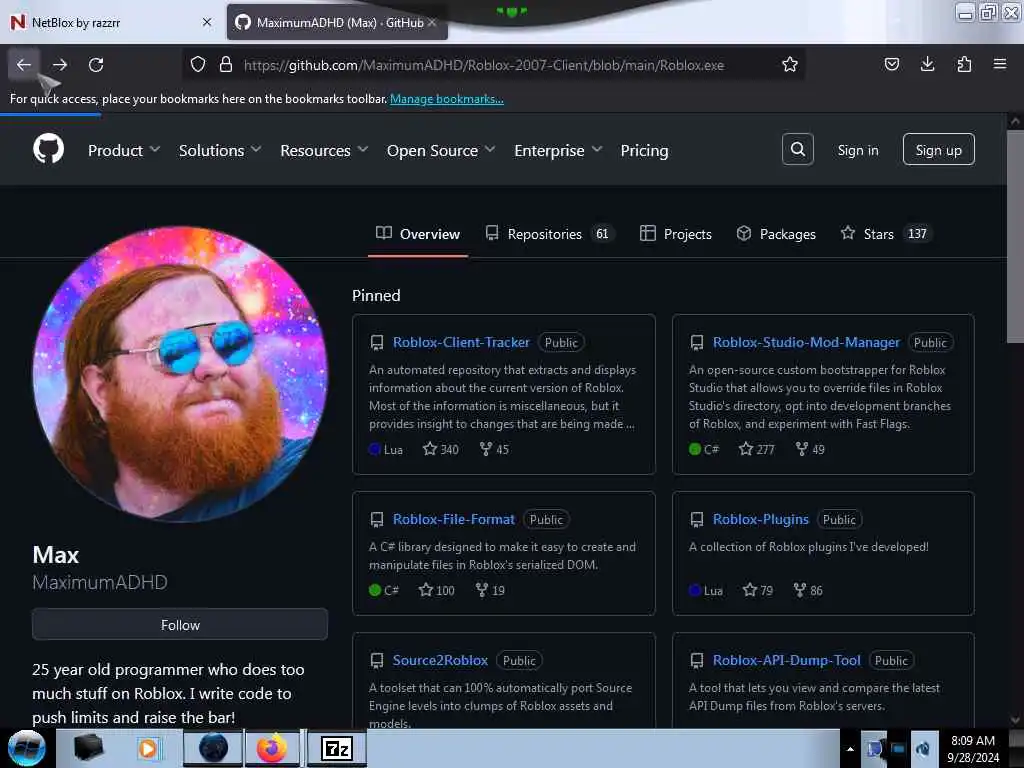1024x768 pixels.
Task: Switch to the NetBlox by razzrr browser tab
Action: [111, 22]
